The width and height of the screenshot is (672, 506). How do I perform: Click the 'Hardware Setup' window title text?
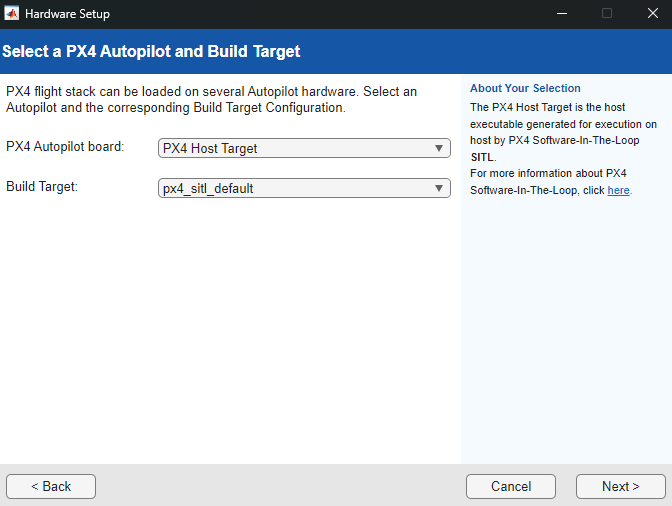coord(67,14)
